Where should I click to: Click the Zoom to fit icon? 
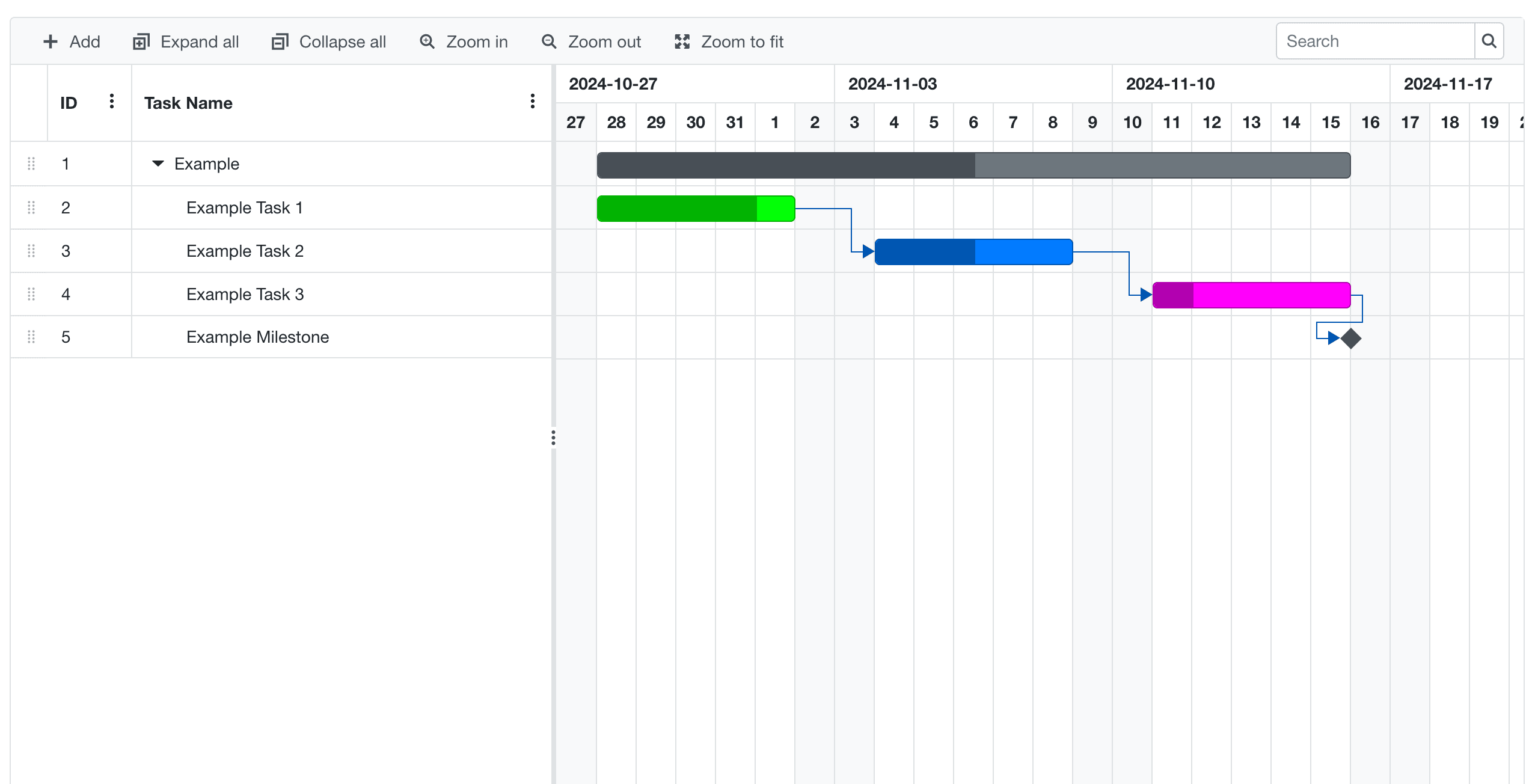coord(682,41)
